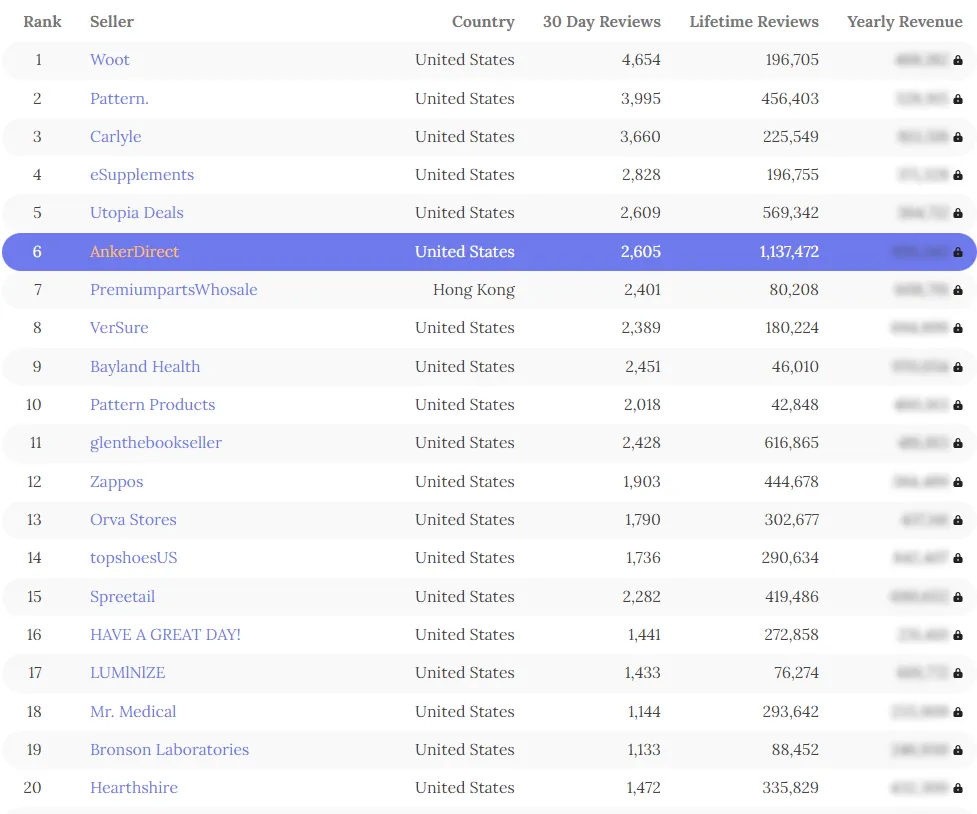Click the lock icon in the Hearthshire row
977x814 pixels.
(958, 788)
